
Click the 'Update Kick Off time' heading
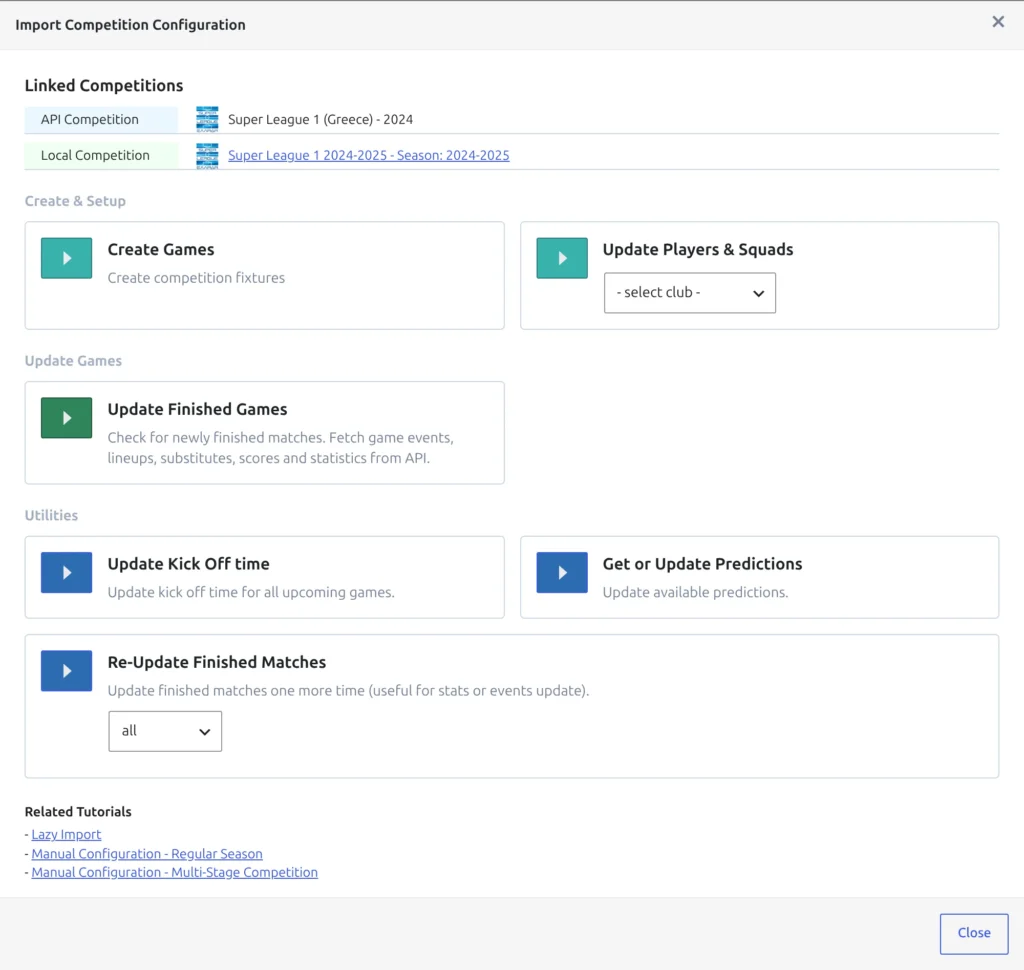click(188, 564)
